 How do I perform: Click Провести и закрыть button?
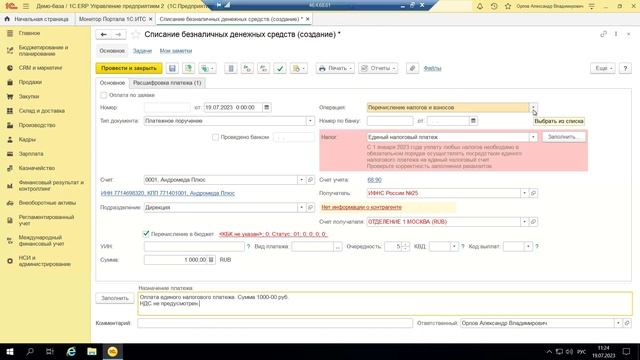pos(129,68)
